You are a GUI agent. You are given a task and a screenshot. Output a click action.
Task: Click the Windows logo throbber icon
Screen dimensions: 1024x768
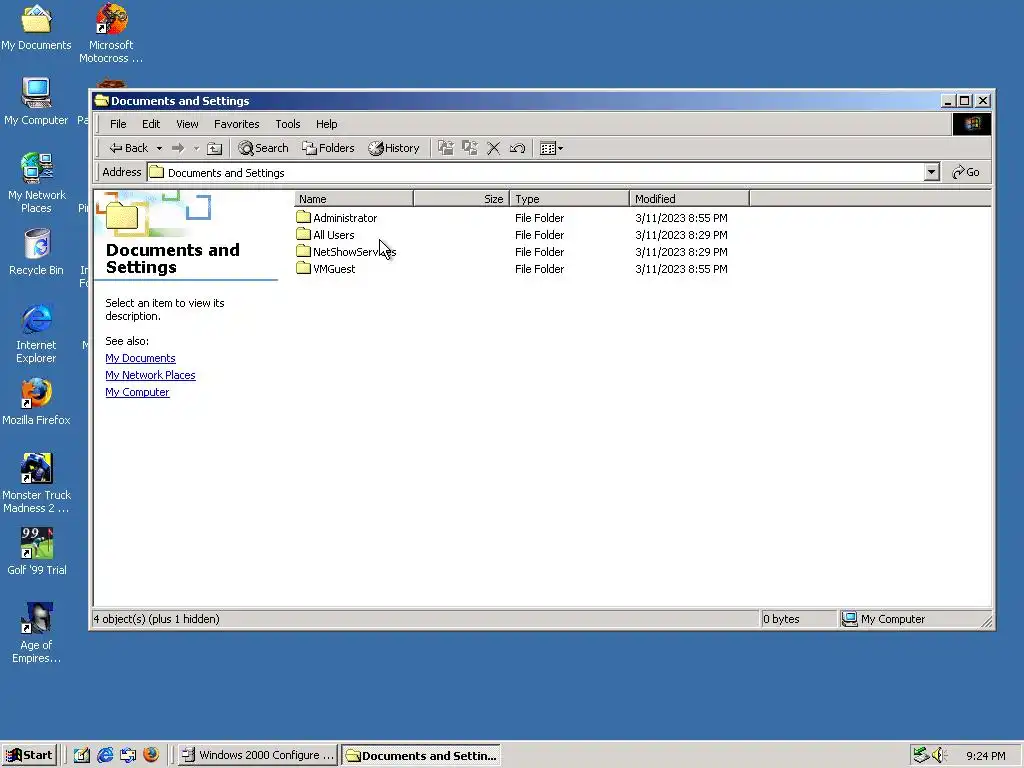(972, 124)
